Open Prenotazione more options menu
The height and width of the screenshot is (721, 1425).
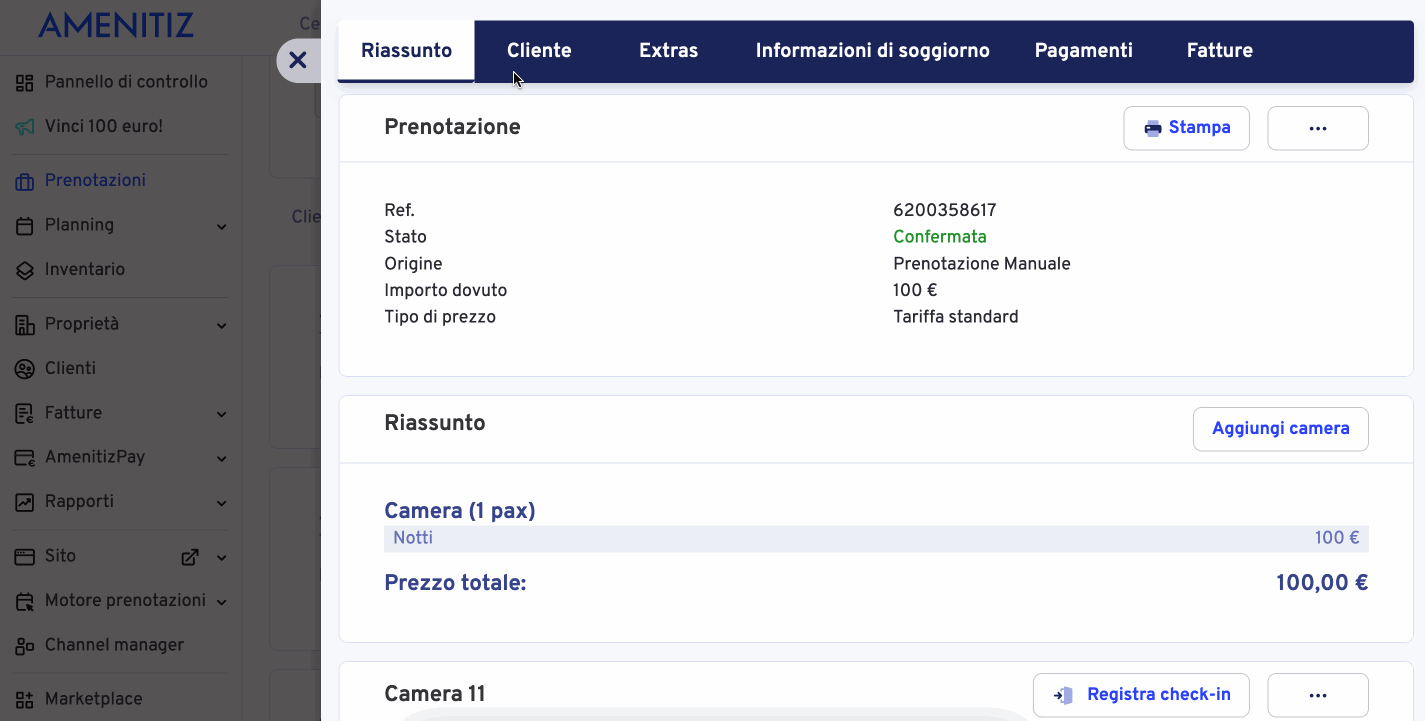1318,128
